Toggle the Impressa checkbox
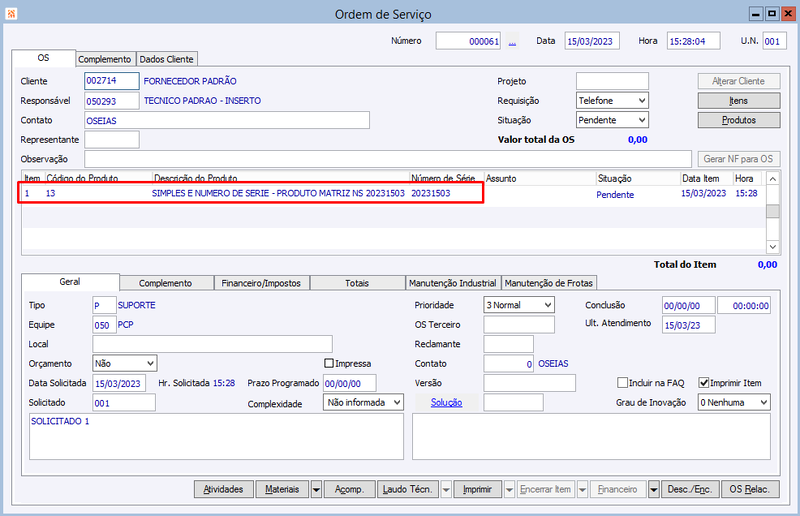Screen dimensions: 800x516 [329, 363]
